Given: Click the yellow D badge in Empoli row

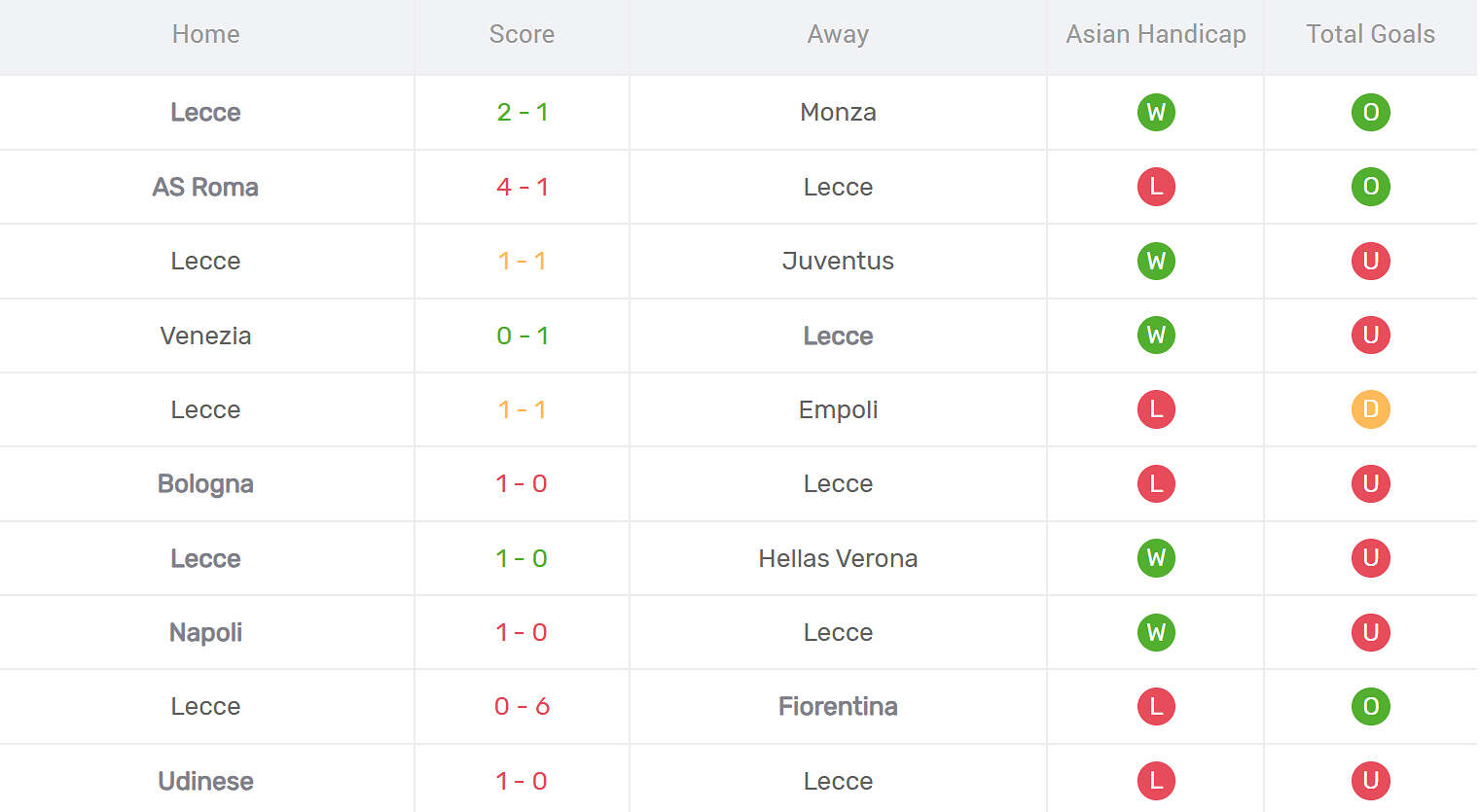Looking at the screenshot, I should tap(1370, 409).
